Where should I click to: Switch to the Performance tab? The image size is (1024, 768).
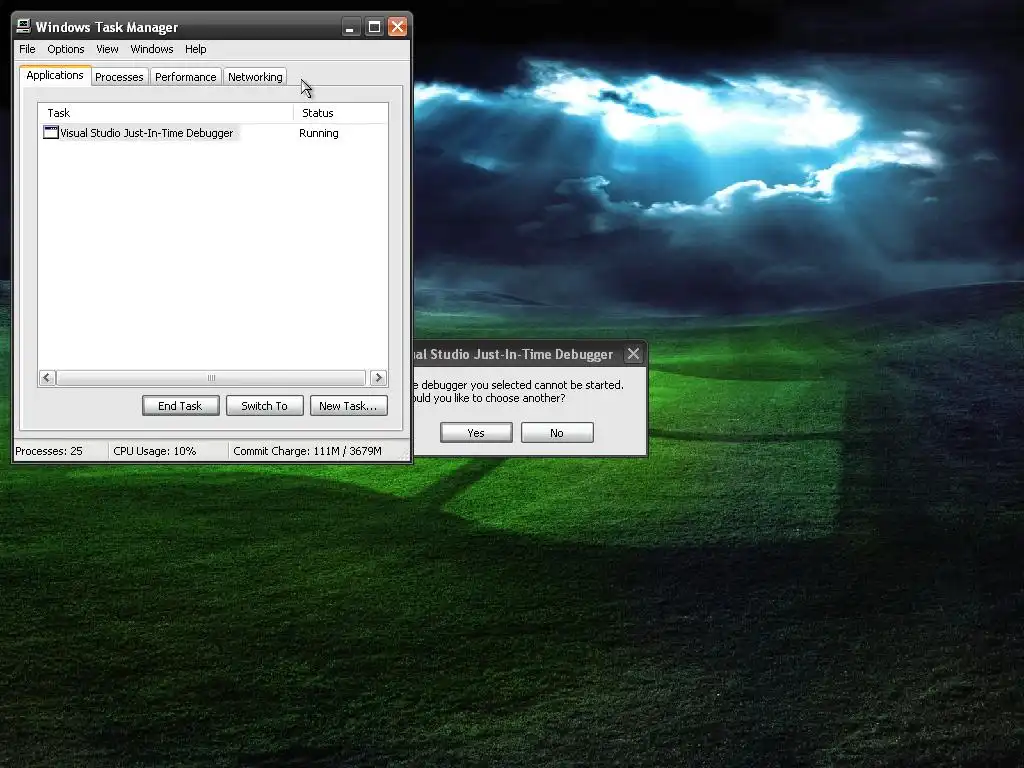(x=185, y=77)
